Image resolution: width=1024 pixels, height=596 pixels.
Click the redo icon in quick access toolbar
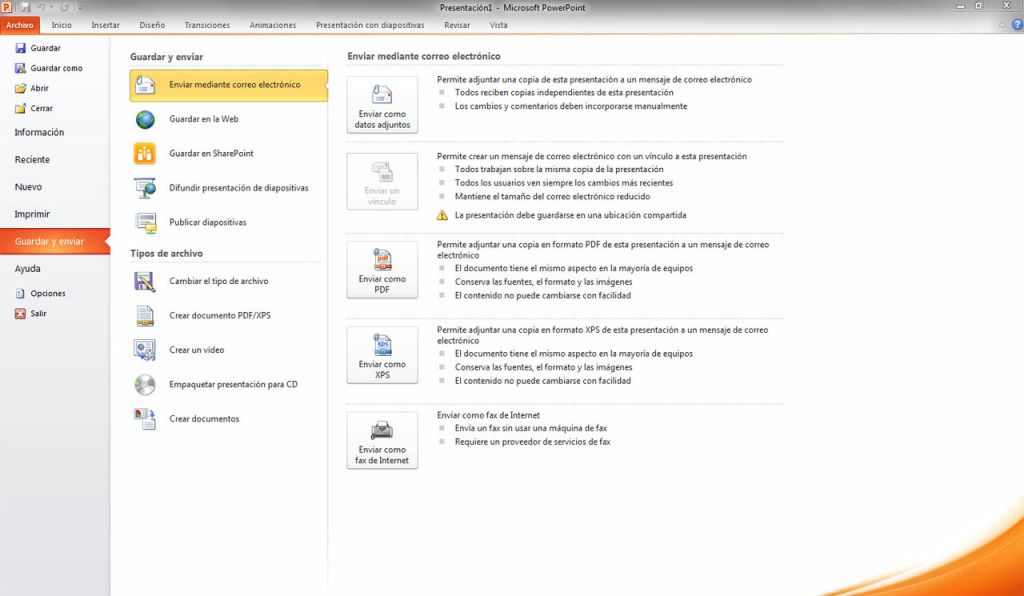click(x=64, y=7)
